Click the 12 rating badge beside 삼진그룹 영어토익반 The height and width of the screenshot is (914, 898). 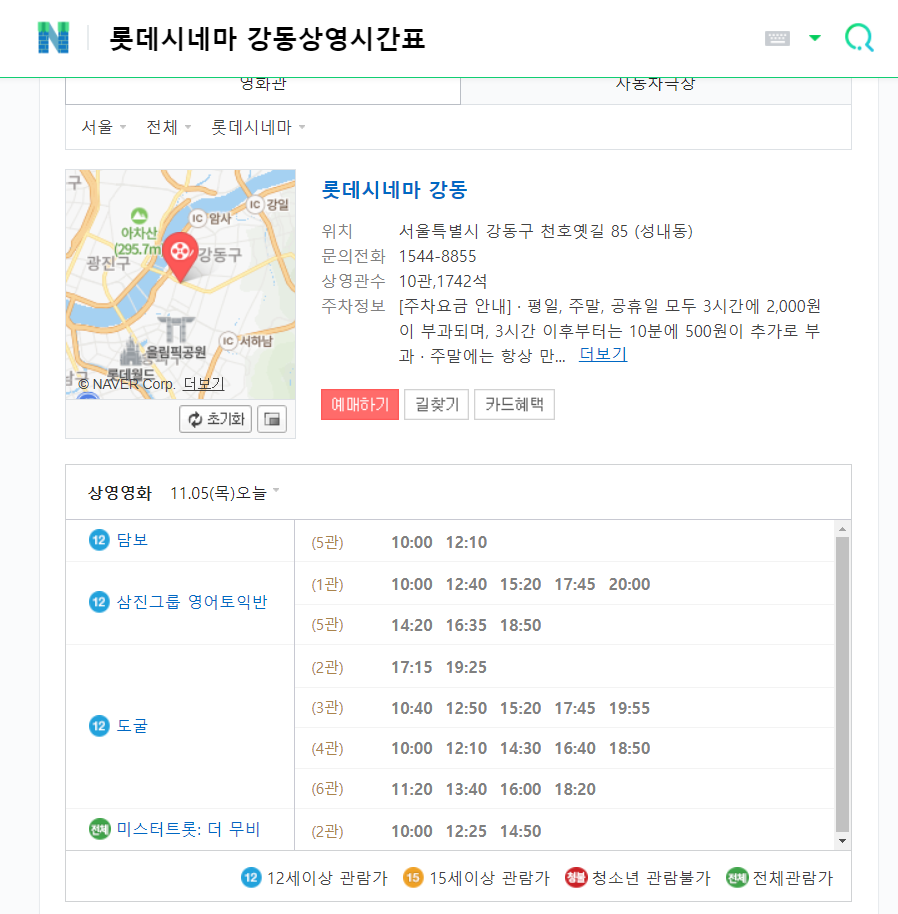(99, 602)
